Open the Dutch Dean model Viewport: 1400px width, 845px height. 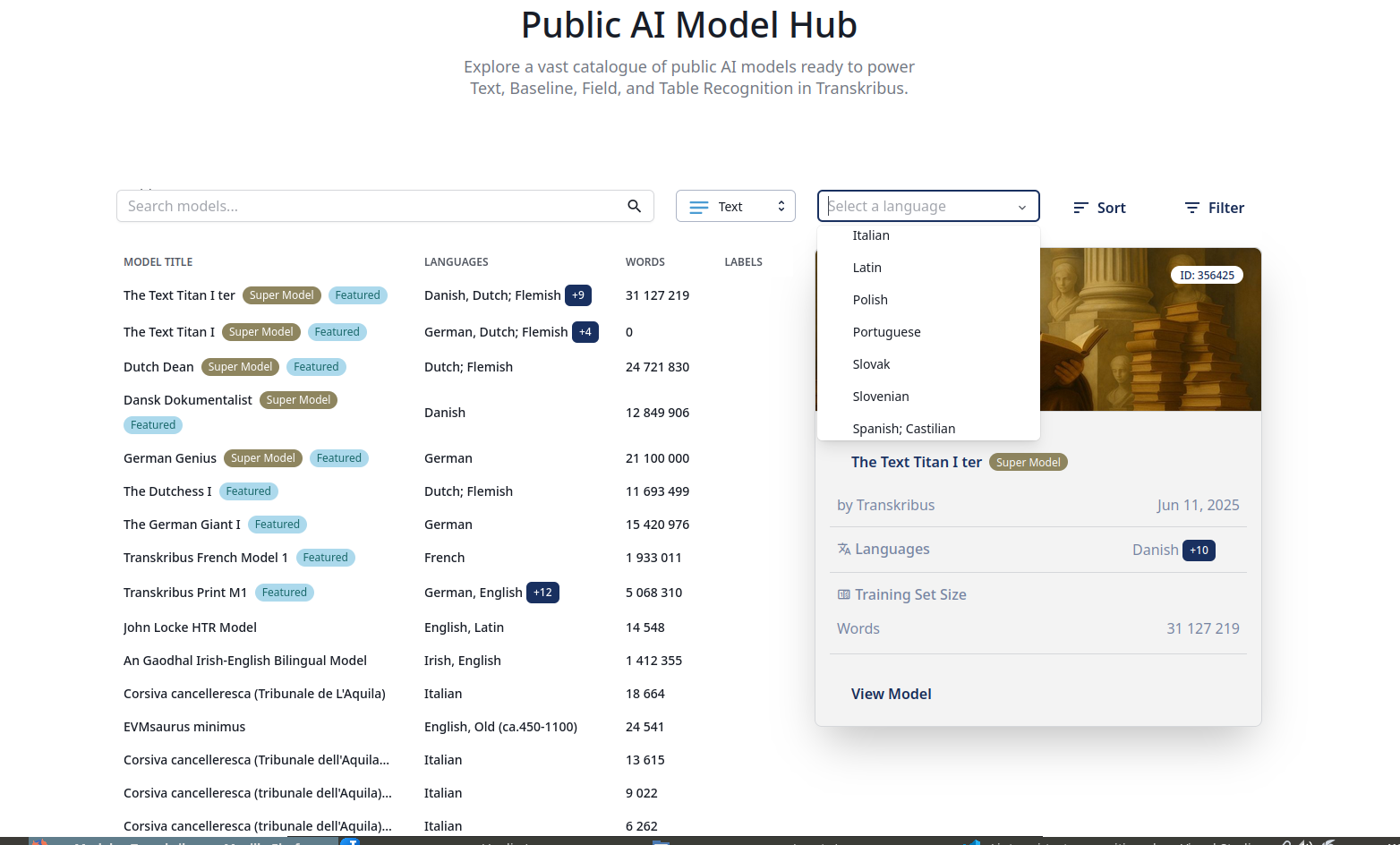click(158, 366)
